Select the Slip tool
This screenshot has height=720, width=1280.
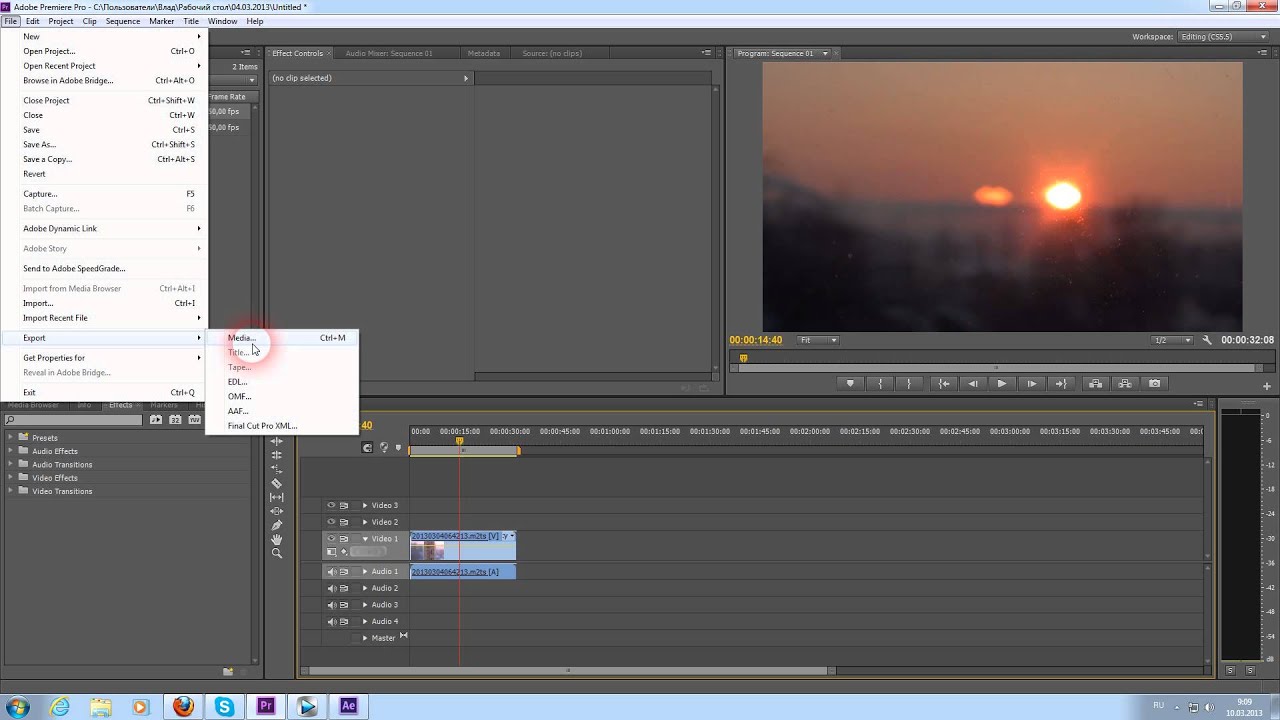click(277, 497)
